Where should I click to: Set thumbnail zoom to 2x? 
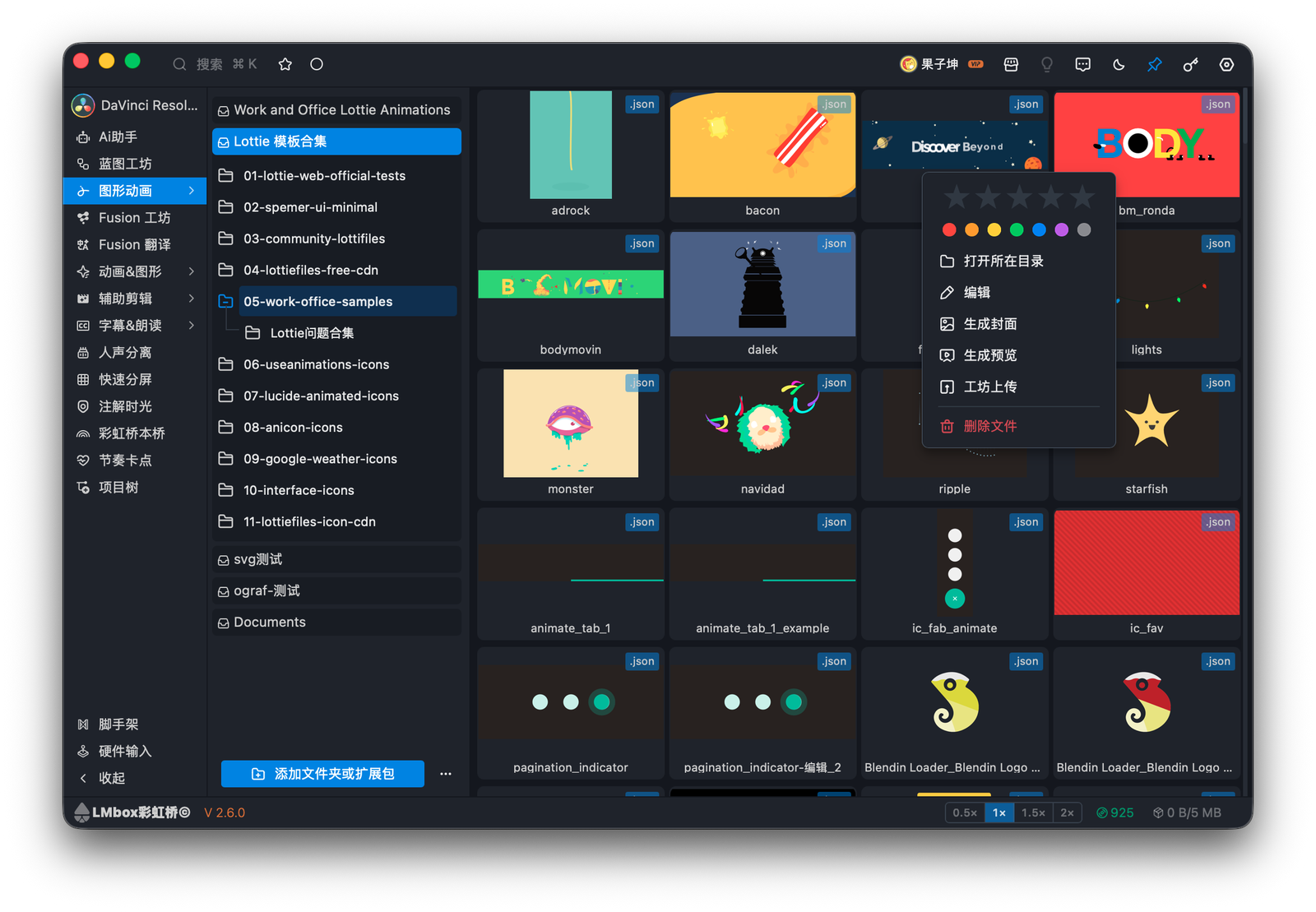coord(1067,812)
